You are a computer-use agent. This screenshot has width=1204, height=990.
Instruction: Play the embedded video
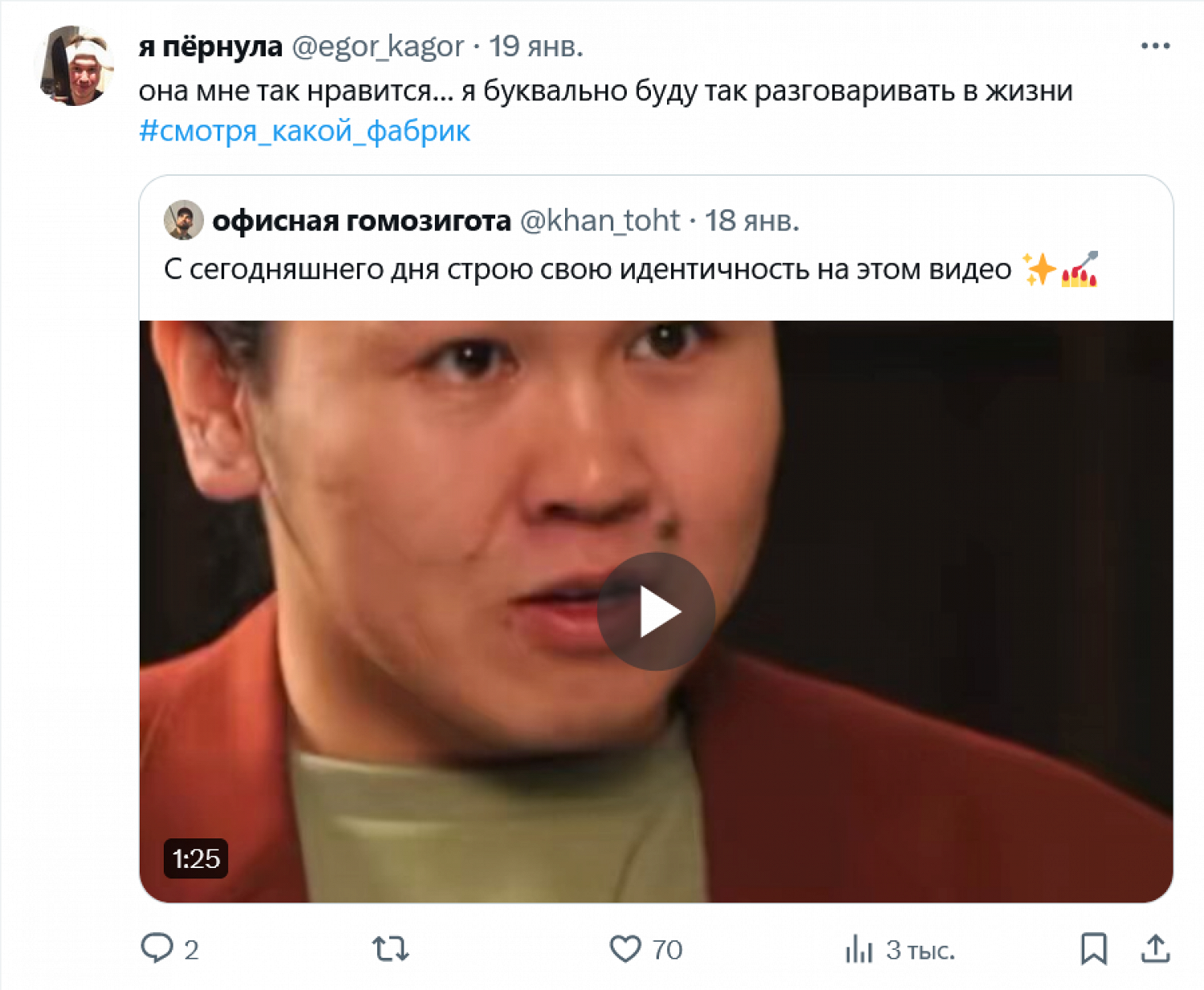[656, 612]
